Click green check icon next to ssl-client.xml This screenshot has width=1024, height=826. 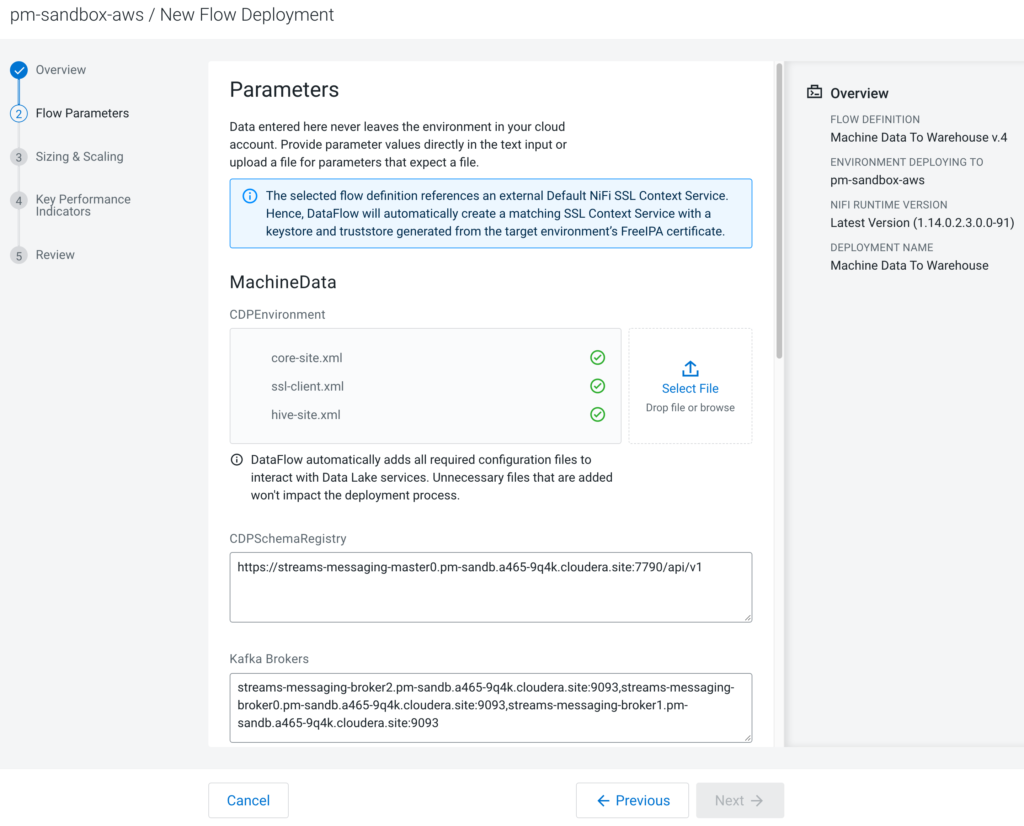(x=597, y=386)
